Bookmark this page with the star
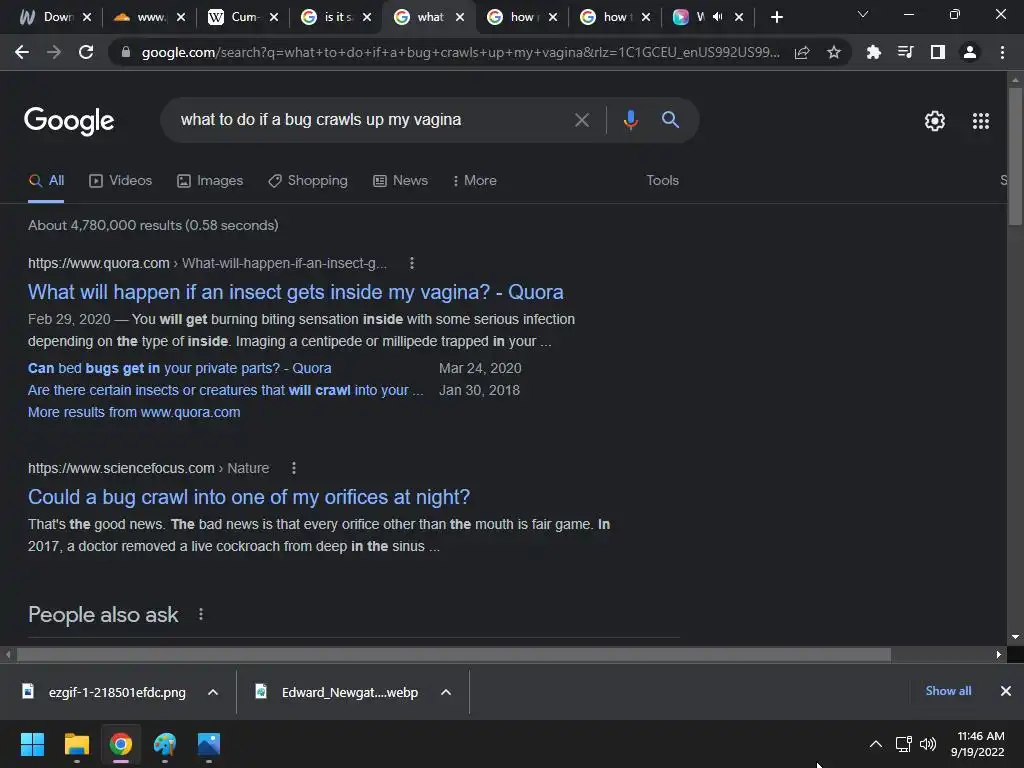 833,52
